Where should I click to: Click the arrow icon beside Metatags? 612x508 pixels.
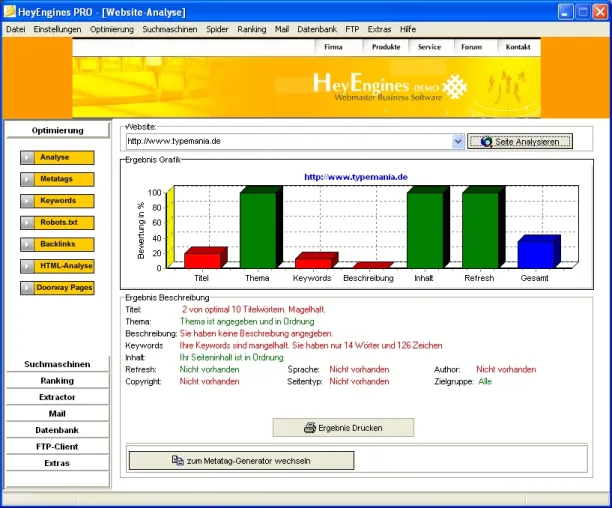point(27,179)
